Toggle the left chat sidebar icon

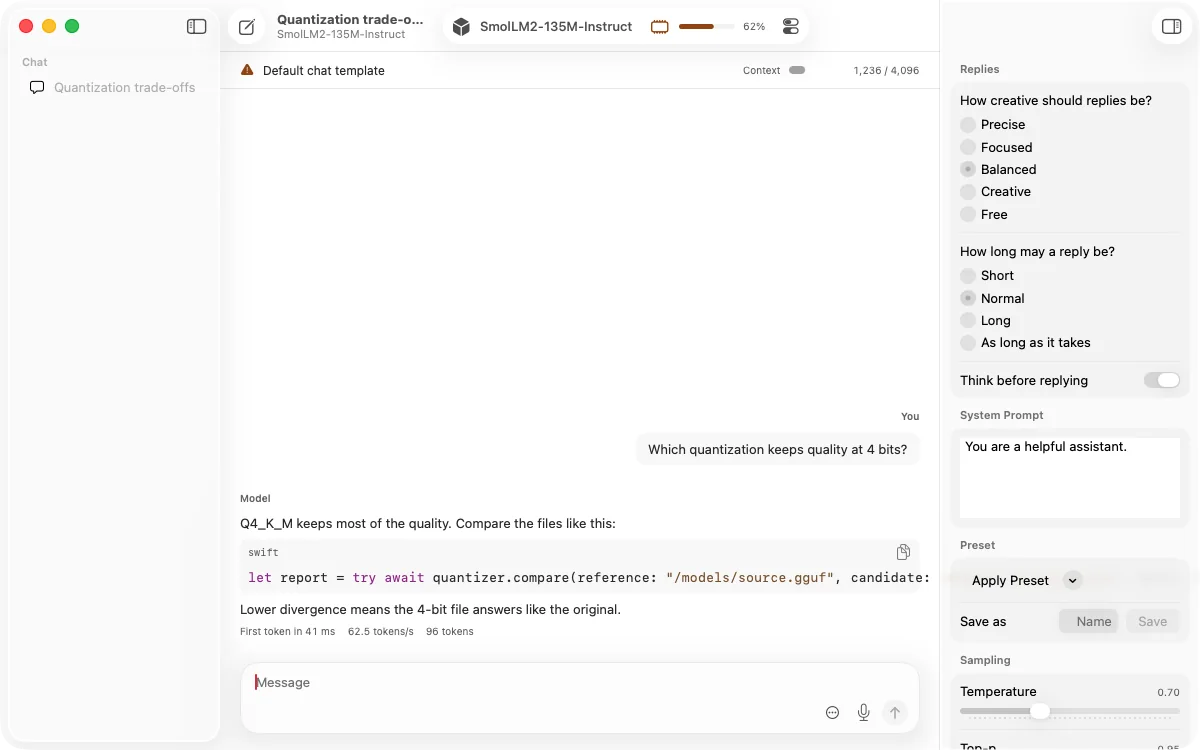tap(197, 27)
